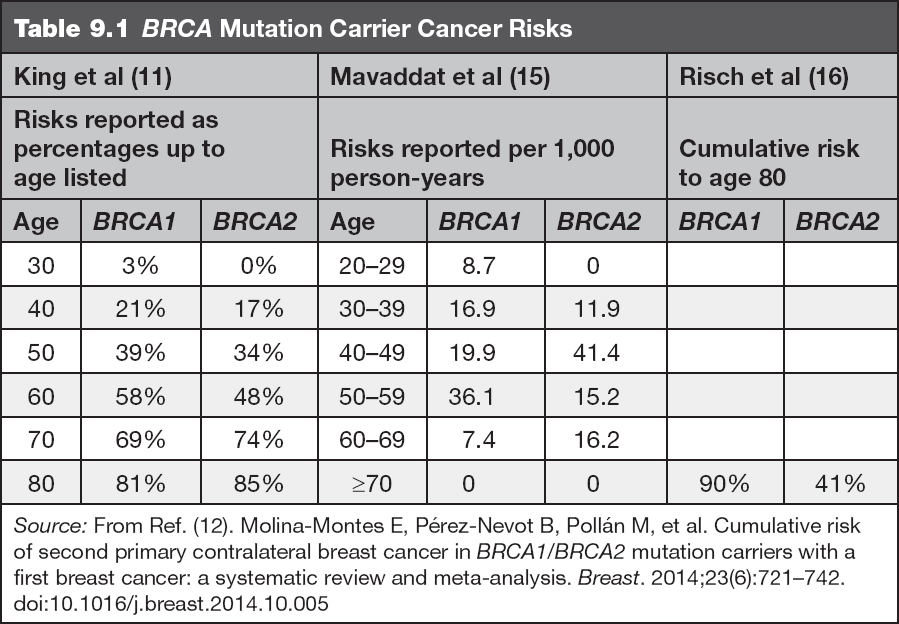Click "Risks reported per 1,000 person-years" subheader
899x624 pixels.
pyautogui.click(x=472, y=162)
